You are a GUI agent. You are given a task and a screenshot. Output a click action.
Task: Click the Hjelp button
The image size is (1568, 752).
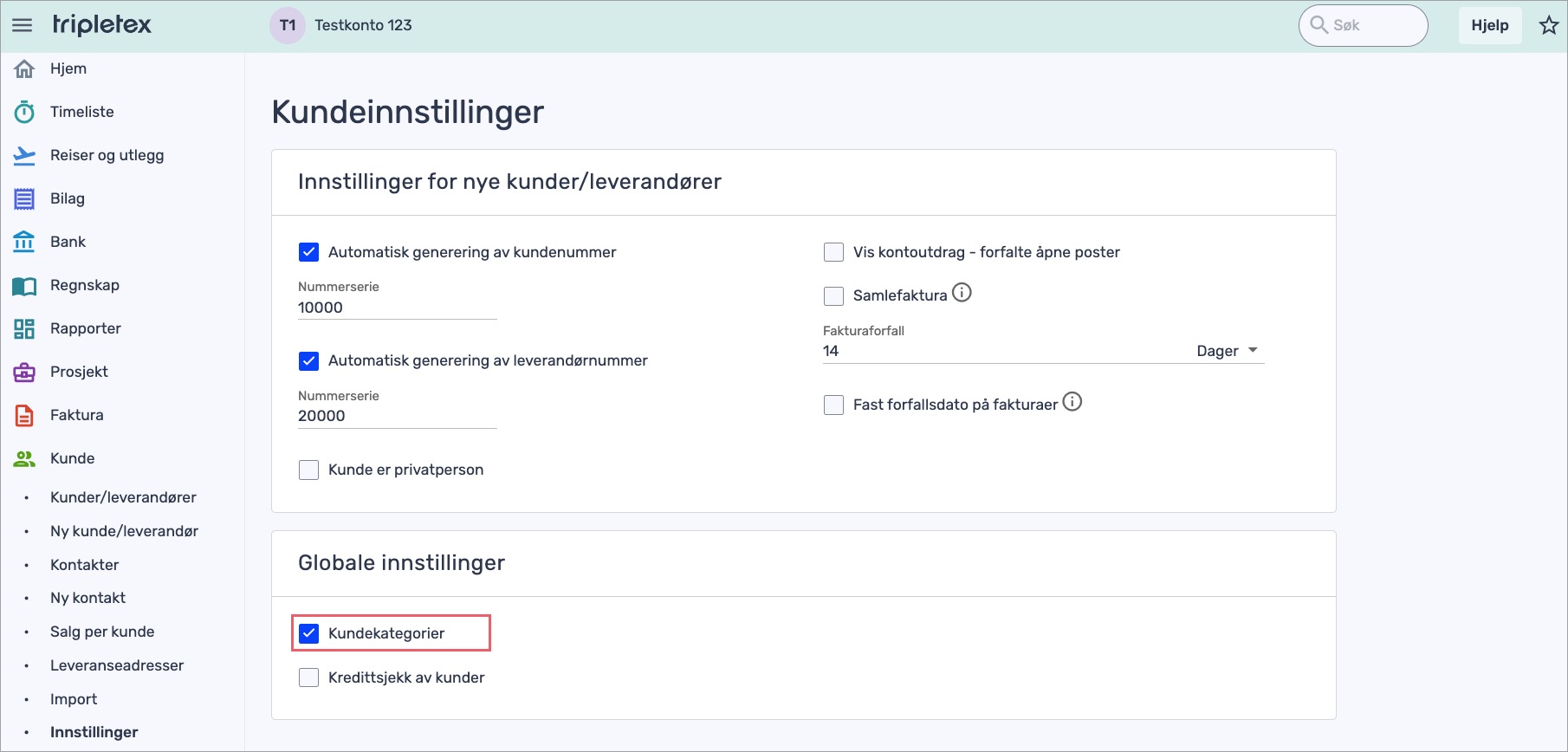[1490, 25]
